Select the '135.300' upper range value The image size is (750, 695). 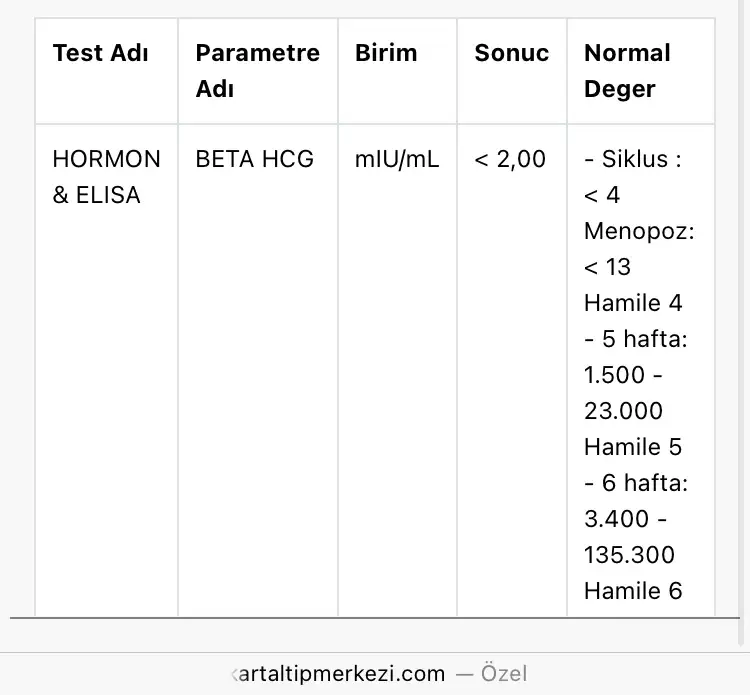tap(629, 555)
